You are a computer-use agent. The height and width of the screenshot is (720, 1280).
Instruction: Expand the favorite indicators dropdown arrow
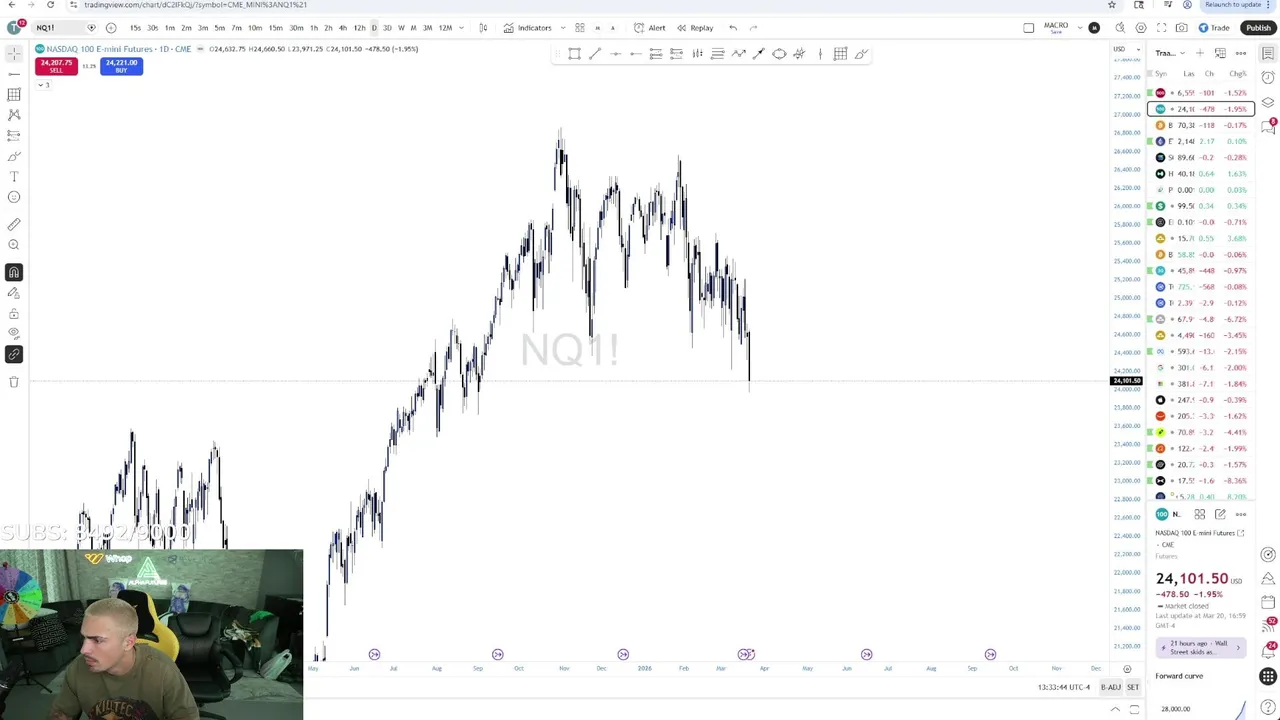click(x=562, y=28)
